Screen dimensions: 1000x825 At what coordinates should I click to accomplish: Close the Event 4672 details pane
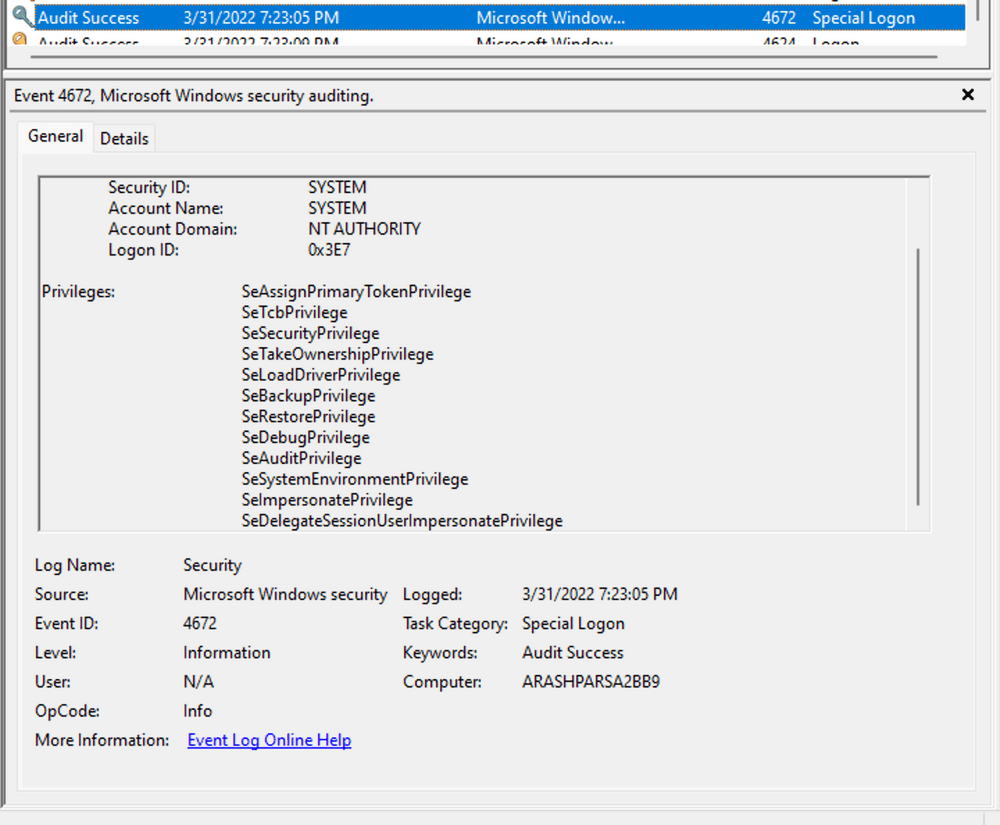(x=967, y=95)
